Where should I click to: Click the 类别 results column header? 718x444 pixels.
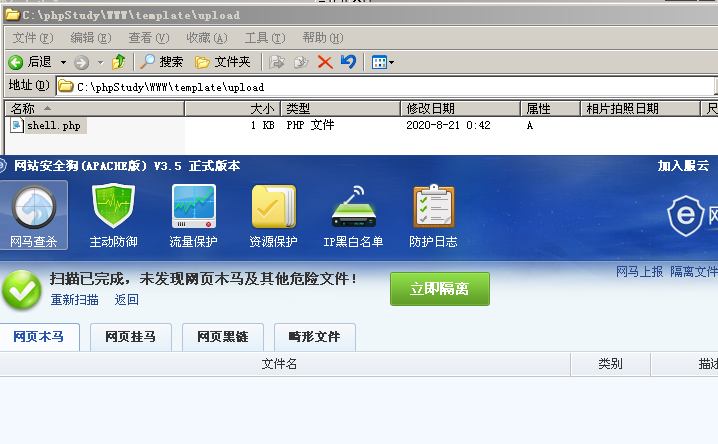610,364
